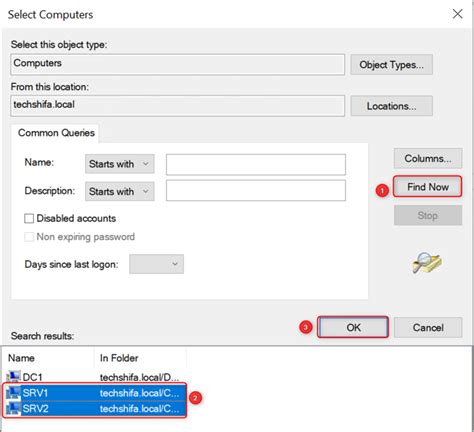Confirm selection with OK
Viewport: 474px width, 432px height.
click(x=353, y=327)
